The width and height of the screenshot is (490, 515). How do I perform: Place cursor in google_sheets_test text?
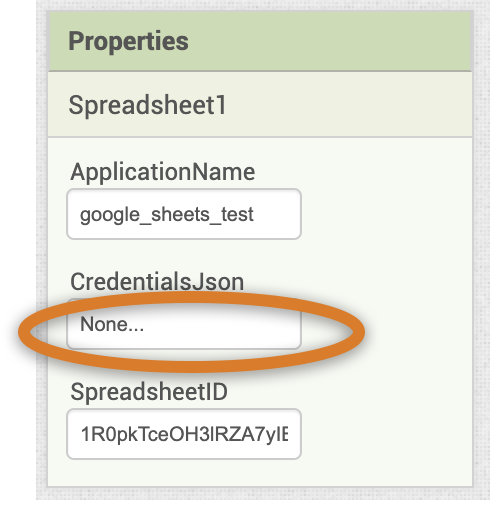(x=167, y=215)
